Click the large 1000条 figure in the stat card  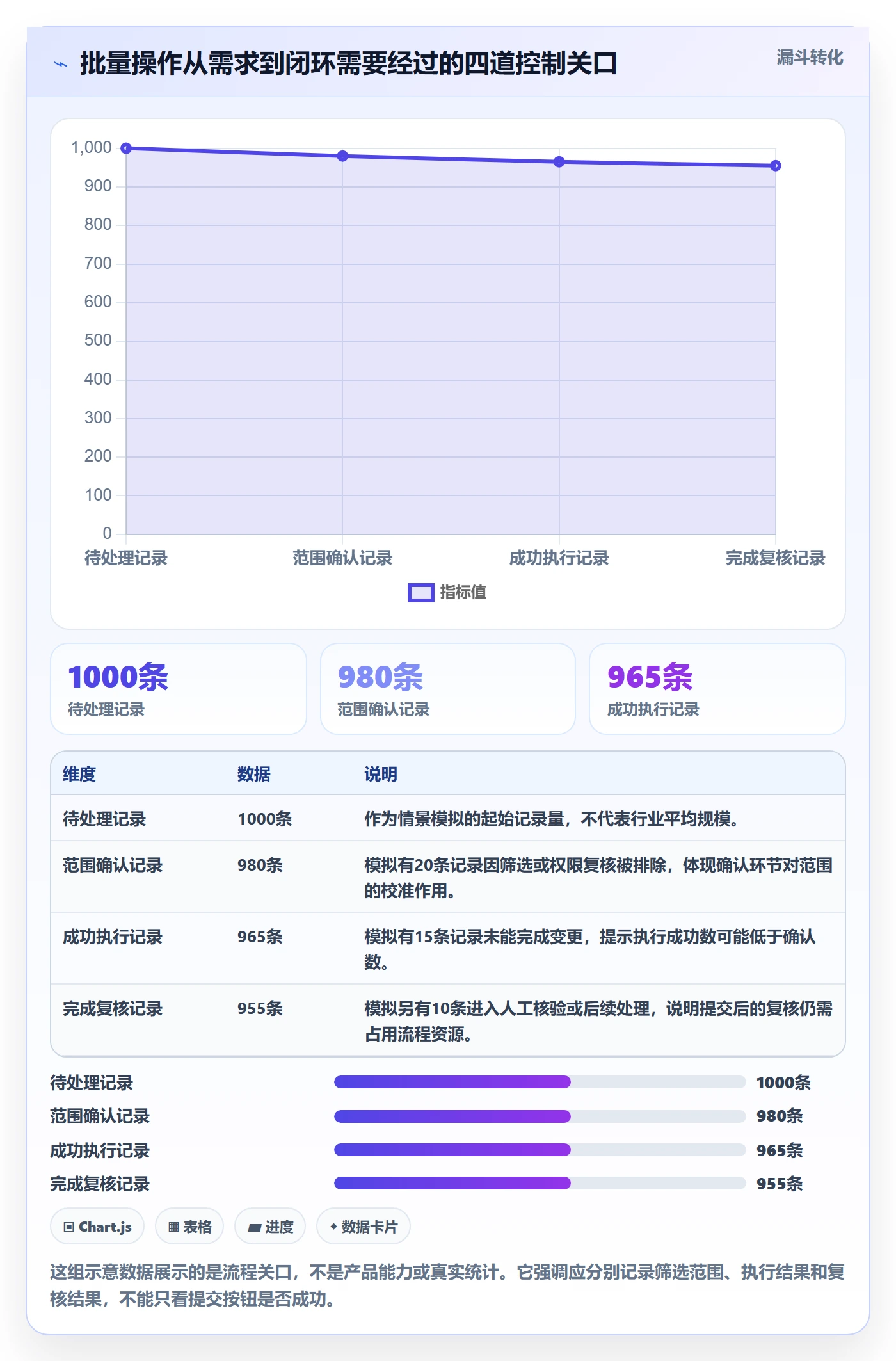pos(118,677)
